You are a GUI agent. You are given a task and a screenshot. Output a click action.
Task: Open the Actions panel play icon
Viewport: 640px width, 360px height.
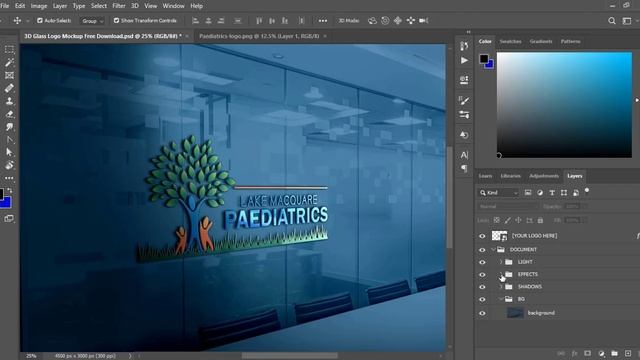pos(464,60)
